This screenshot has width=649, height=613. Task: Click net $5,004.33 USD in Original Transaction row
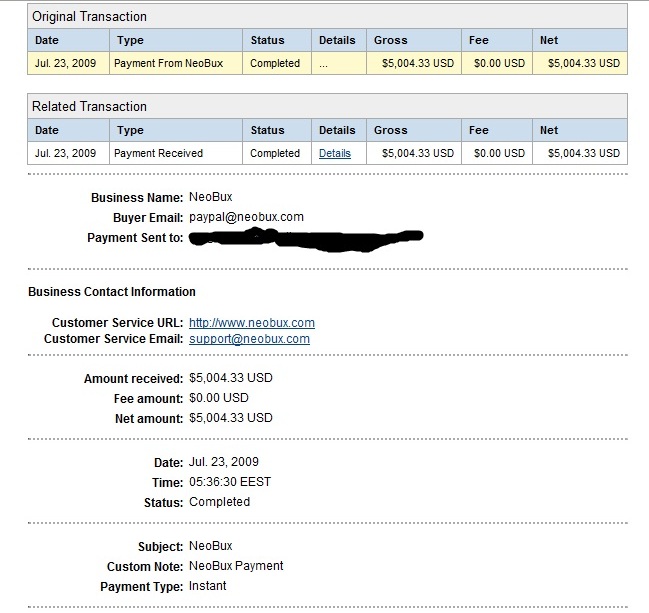[584, 63]
